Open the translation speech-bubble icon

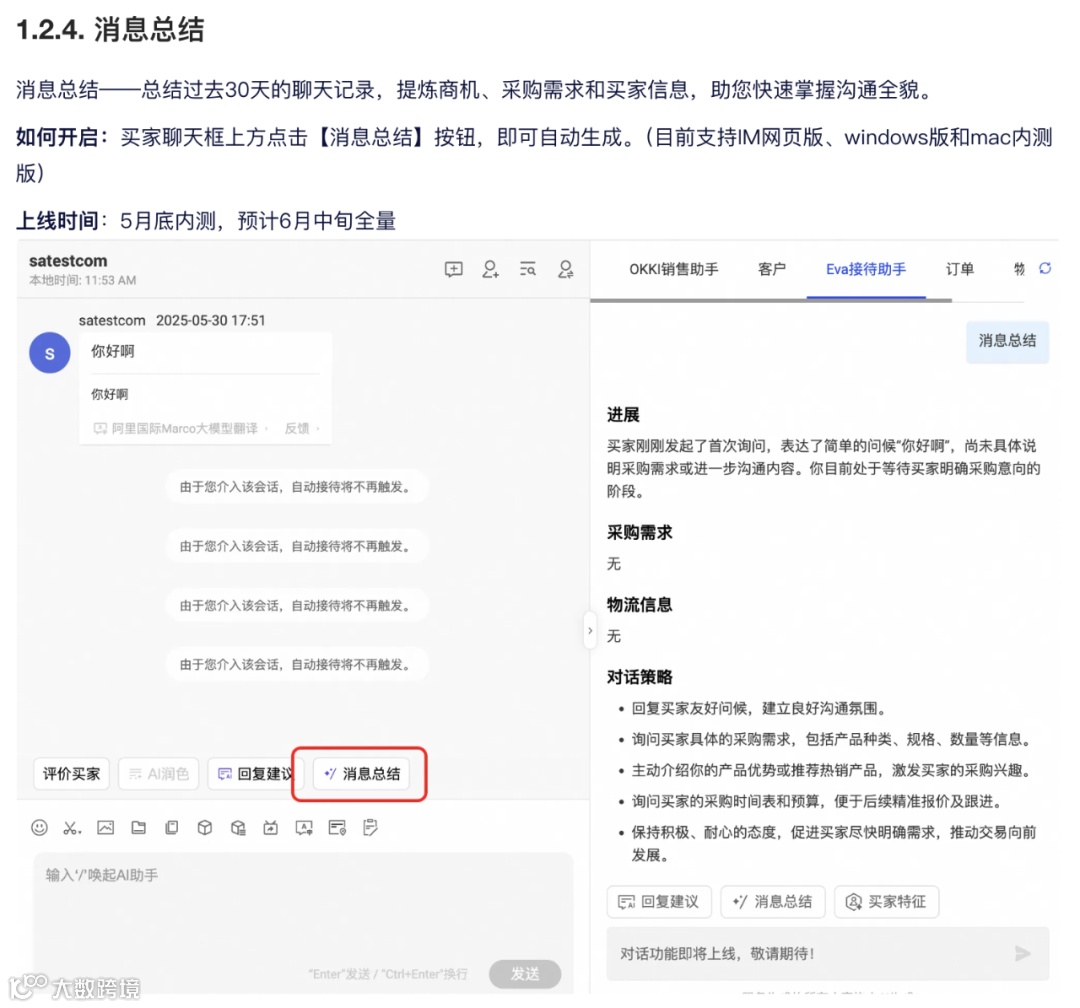tap(304, 827)
